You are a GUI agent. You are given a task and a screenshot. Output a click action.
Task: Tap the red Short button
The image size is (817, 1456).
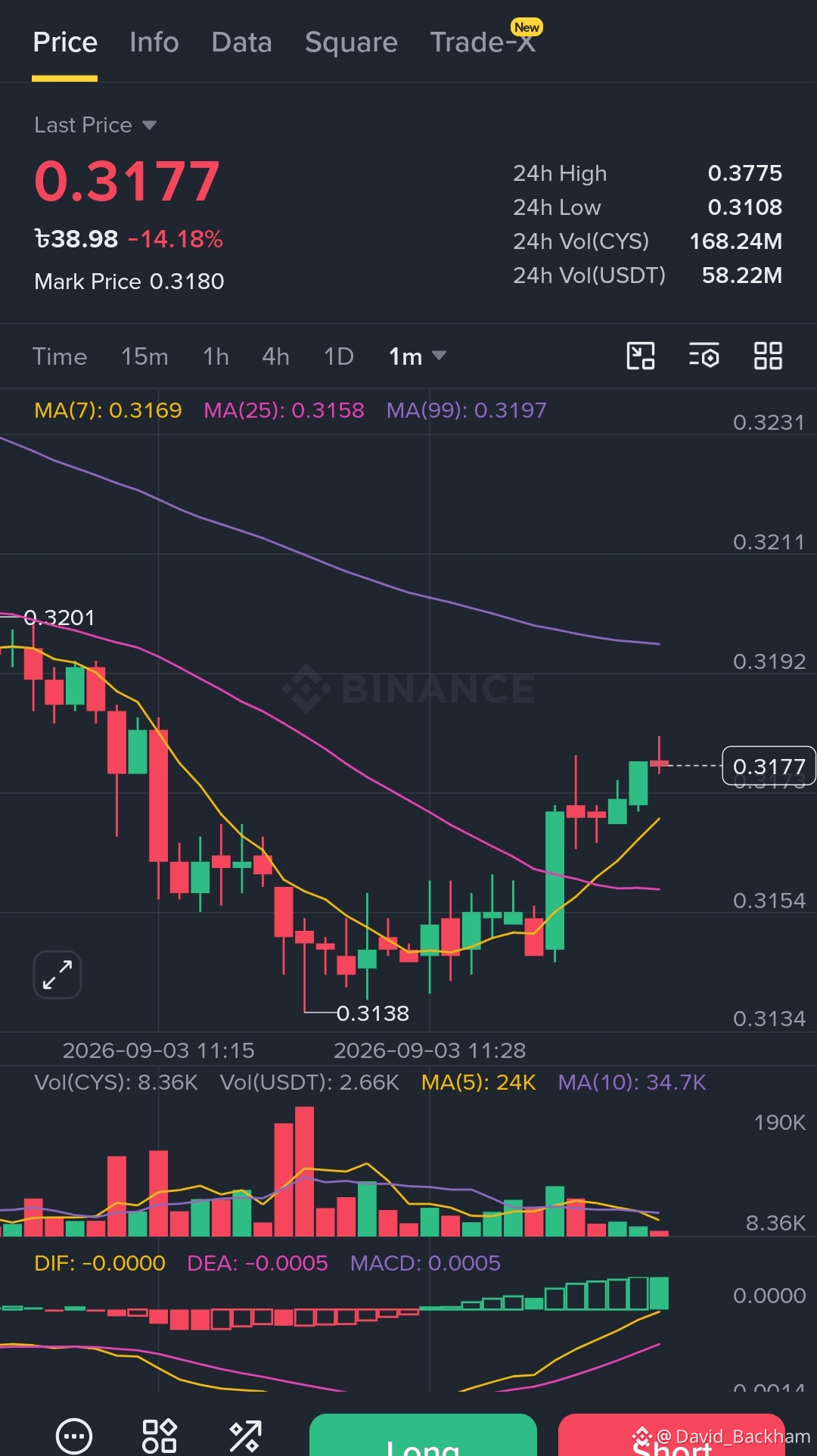pos(672,1435)
